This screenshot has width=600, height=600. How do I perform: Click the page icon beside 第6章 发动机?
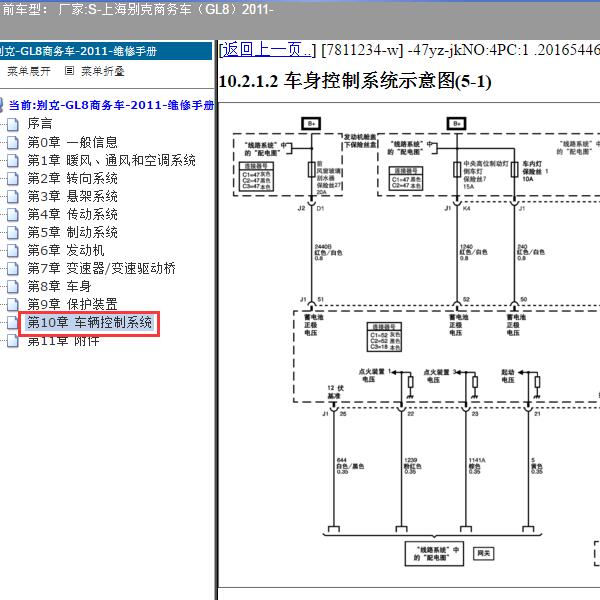(x=13, y=250)
